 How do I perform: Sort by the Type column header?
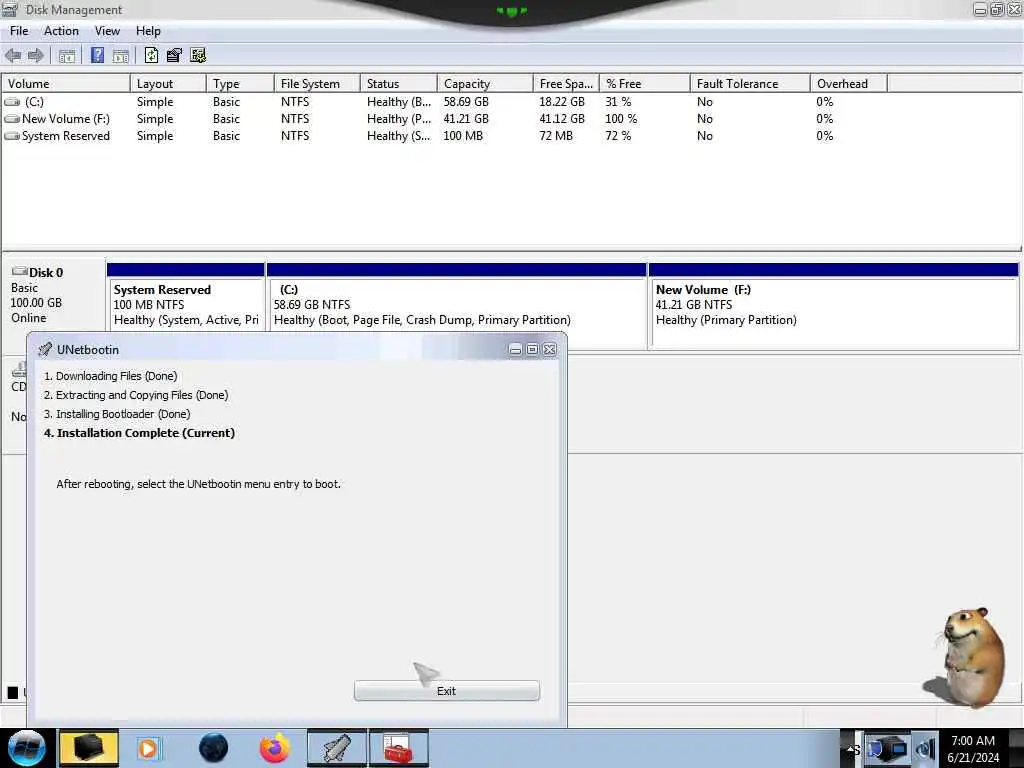click(240, 84)
